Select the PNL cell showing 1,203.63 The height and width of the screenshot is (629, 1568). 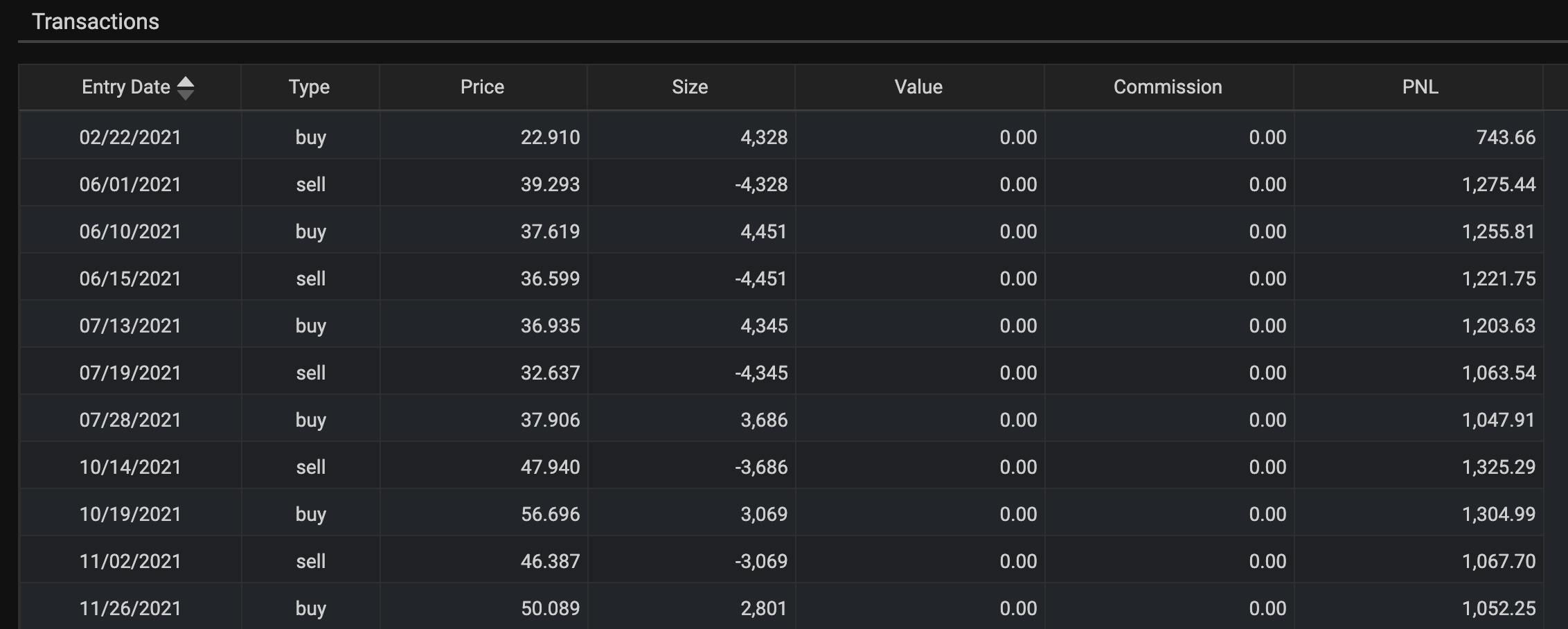1499,326
